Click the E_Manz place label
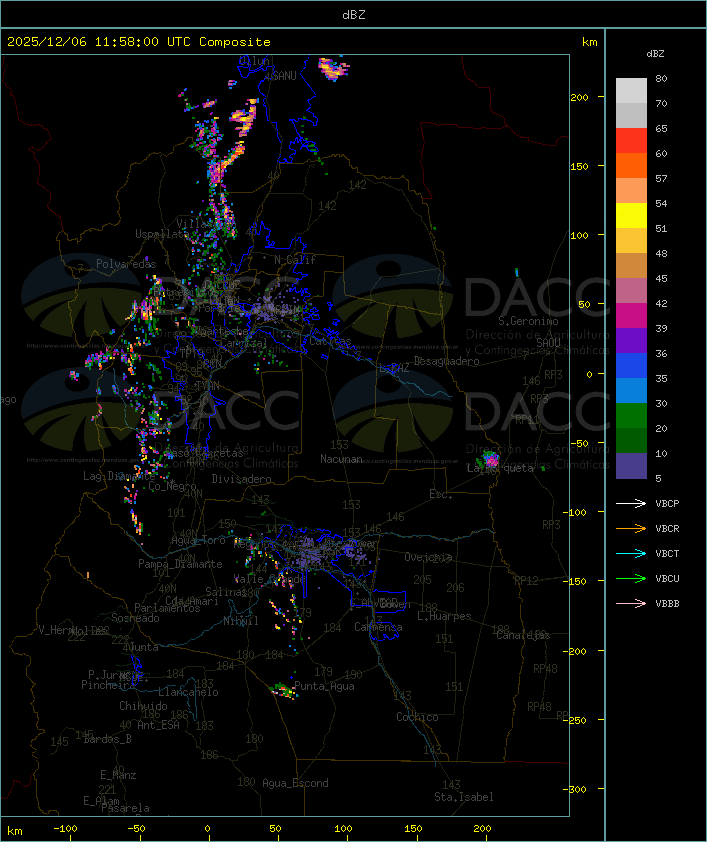The image size is (707, 842). click(x=118, y=775)
